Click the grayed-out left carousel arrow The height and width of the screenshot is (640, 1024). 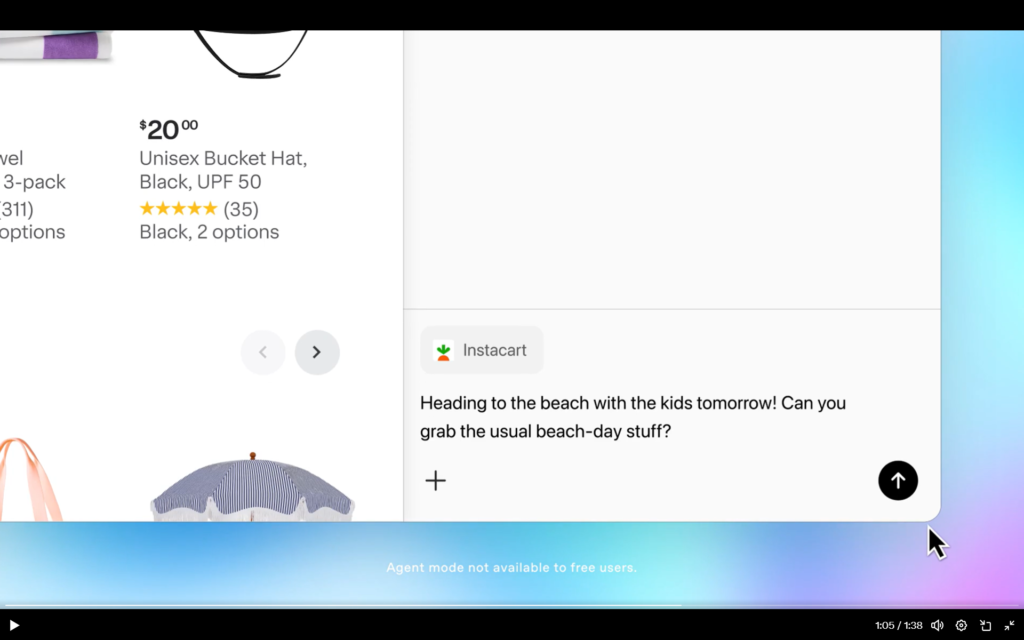(x=263, y=352)
